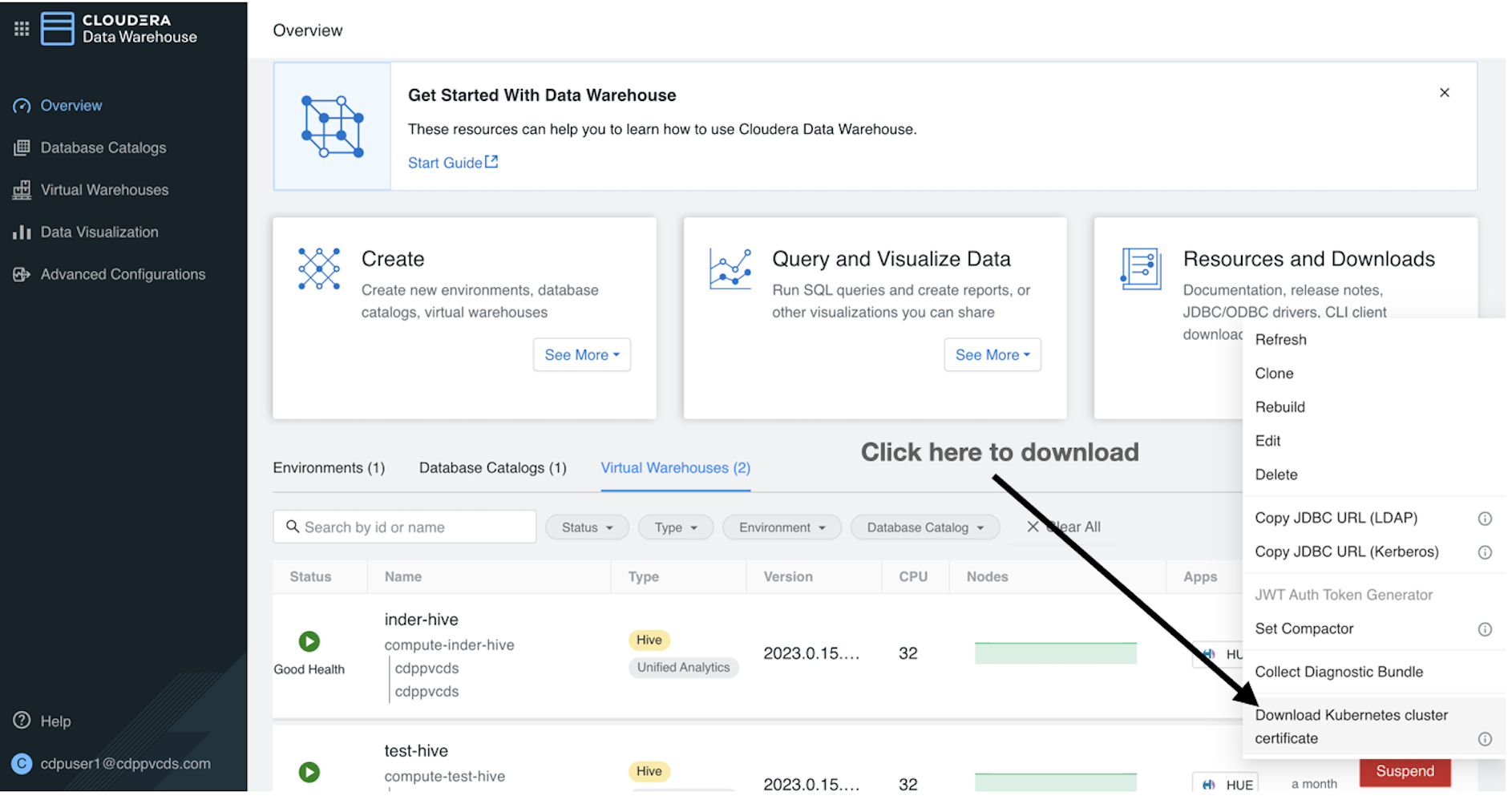Expand the Status filter dropdown
Image resolution: width=1512 pixels, height=808 pixels.
[587, 527]
